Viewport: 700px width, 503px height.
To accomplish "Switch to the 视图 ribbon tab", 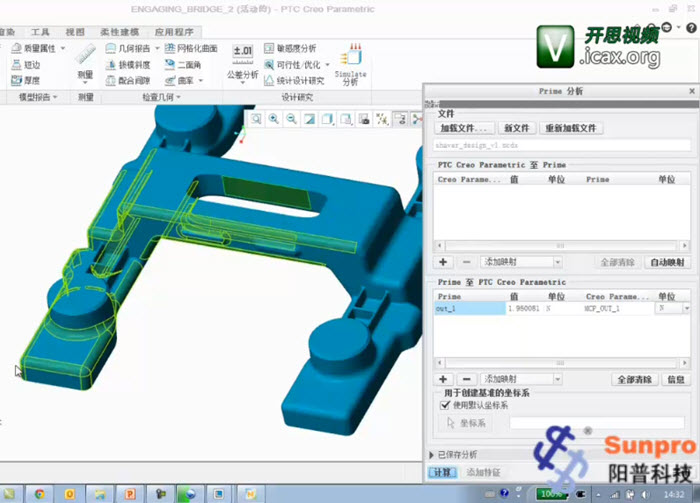I will click(75, 32).
